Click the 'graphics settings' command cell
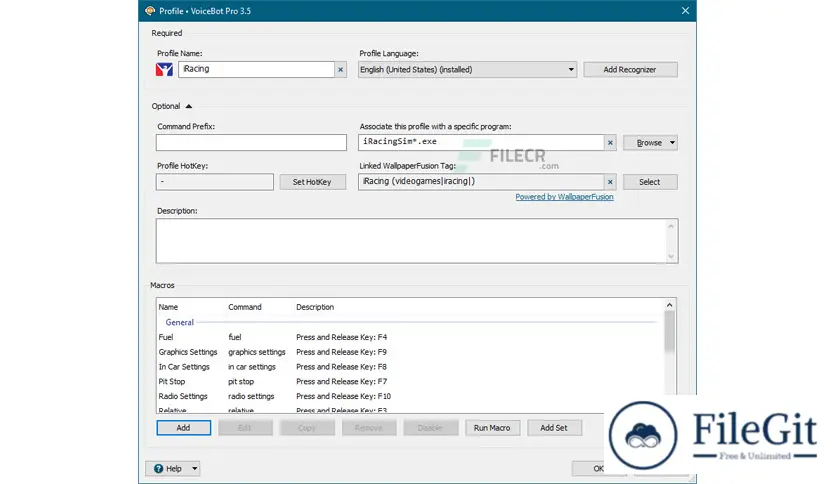The height and width of the screenshot is (484, 836). [257, 352]
